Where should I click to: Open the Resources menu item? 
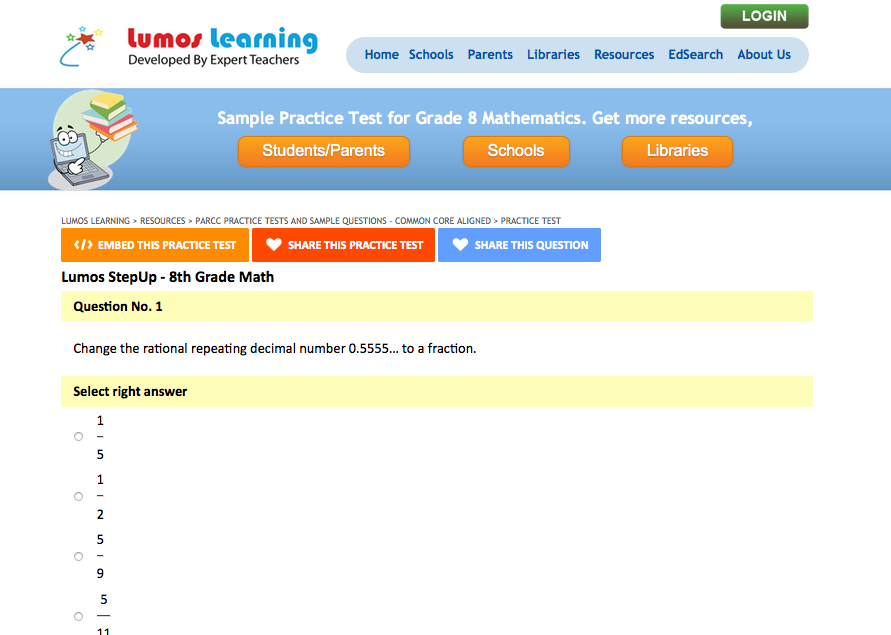624,55
